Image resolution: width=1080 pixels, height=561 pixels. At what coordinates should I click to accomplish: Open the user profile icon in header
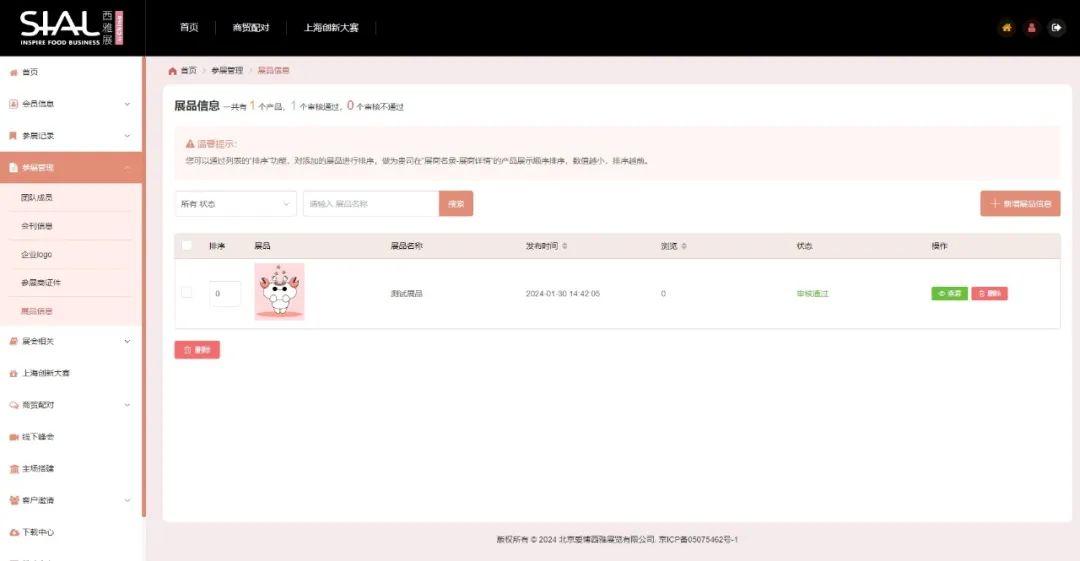pyautogui.click(x=1032, y=28)
